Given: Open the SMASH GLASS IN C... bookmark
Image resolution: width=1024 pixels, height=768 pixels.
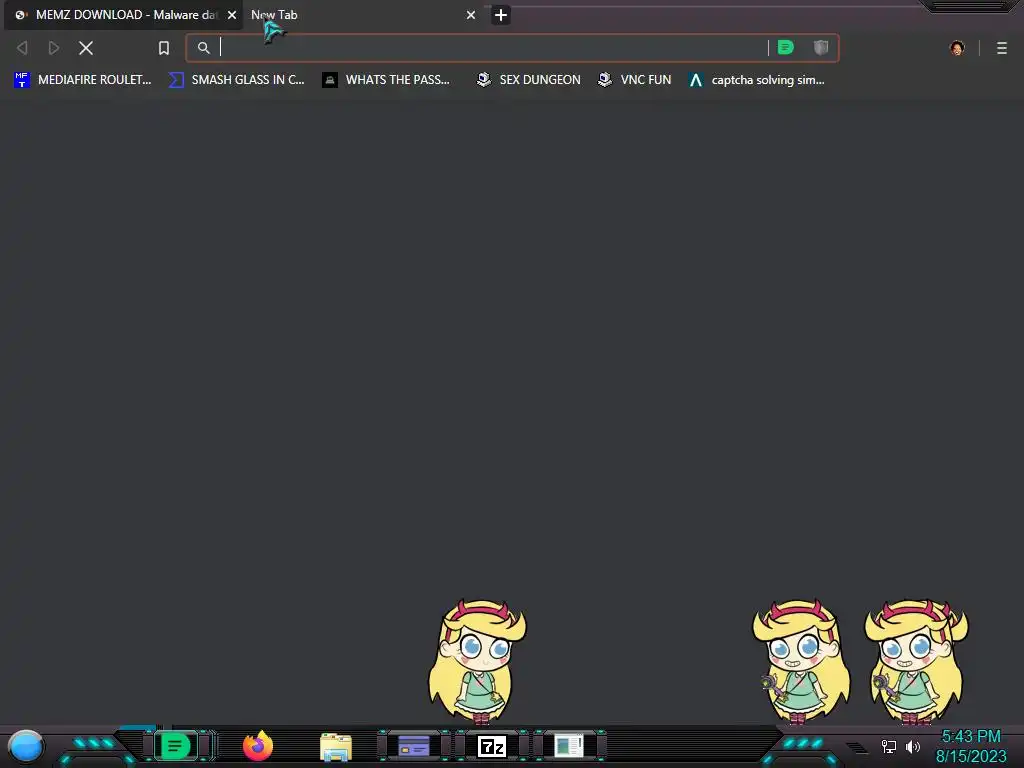Looking at the screenshot, I should [x=236, y=80].
